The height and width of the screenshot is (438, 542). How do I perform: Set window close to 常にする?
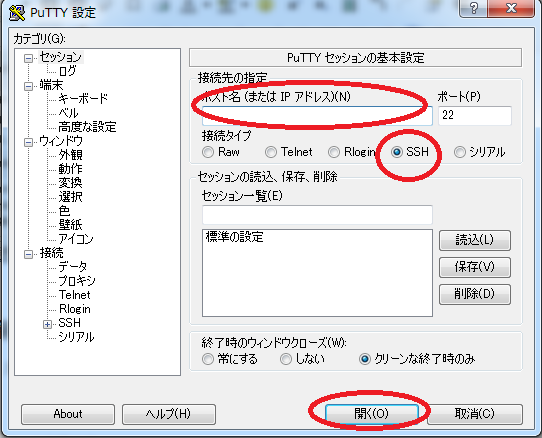tap(208, 359)
